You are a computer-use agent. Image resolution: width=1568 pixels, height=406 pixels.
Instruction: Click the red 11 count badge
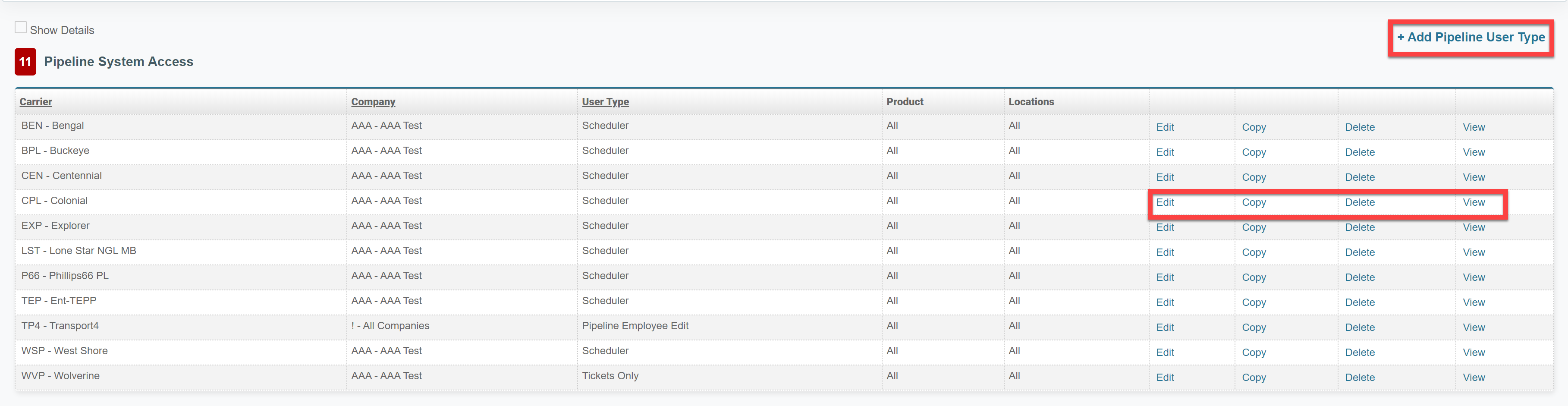coord(25,62)
